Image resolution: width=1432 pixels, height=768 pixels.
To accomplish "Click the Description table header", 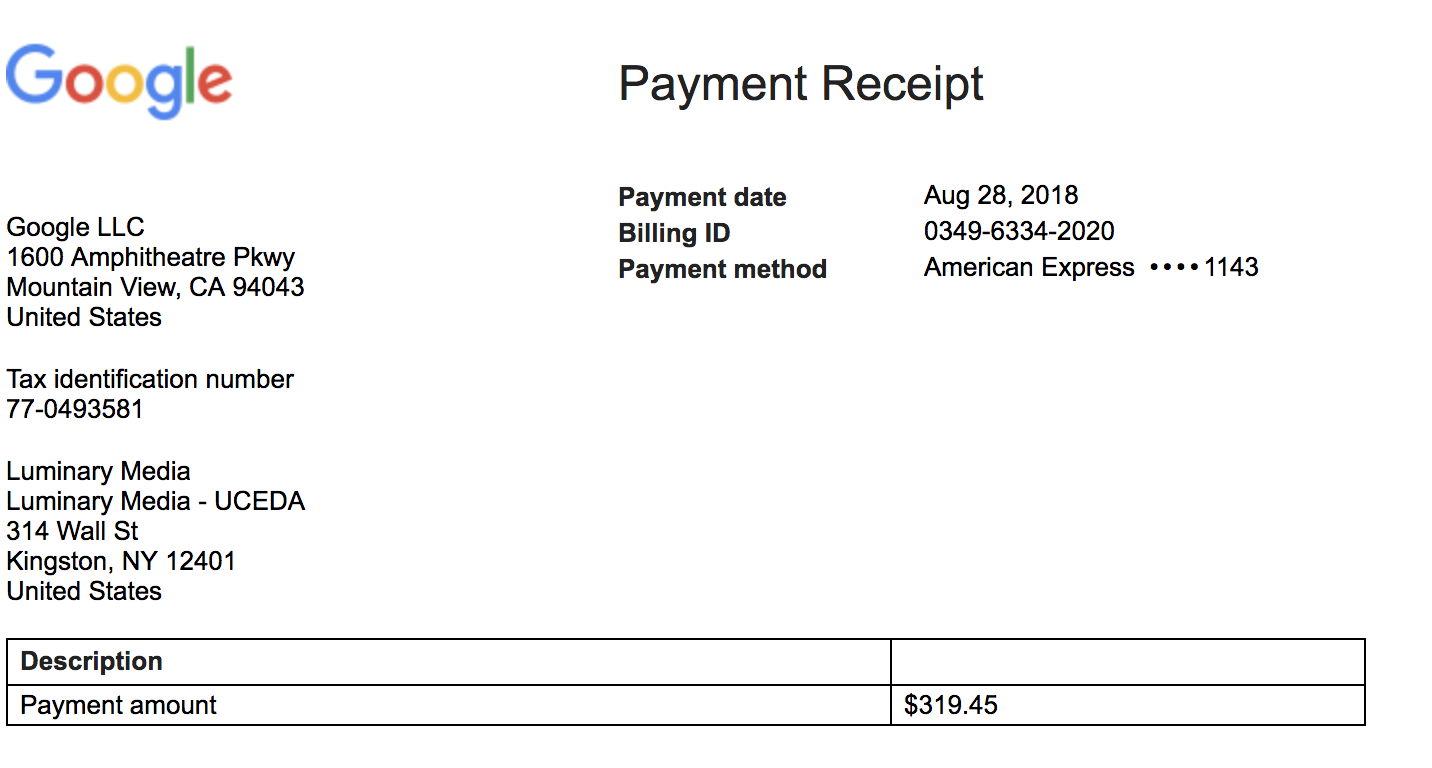I will [x=91, y=661].
